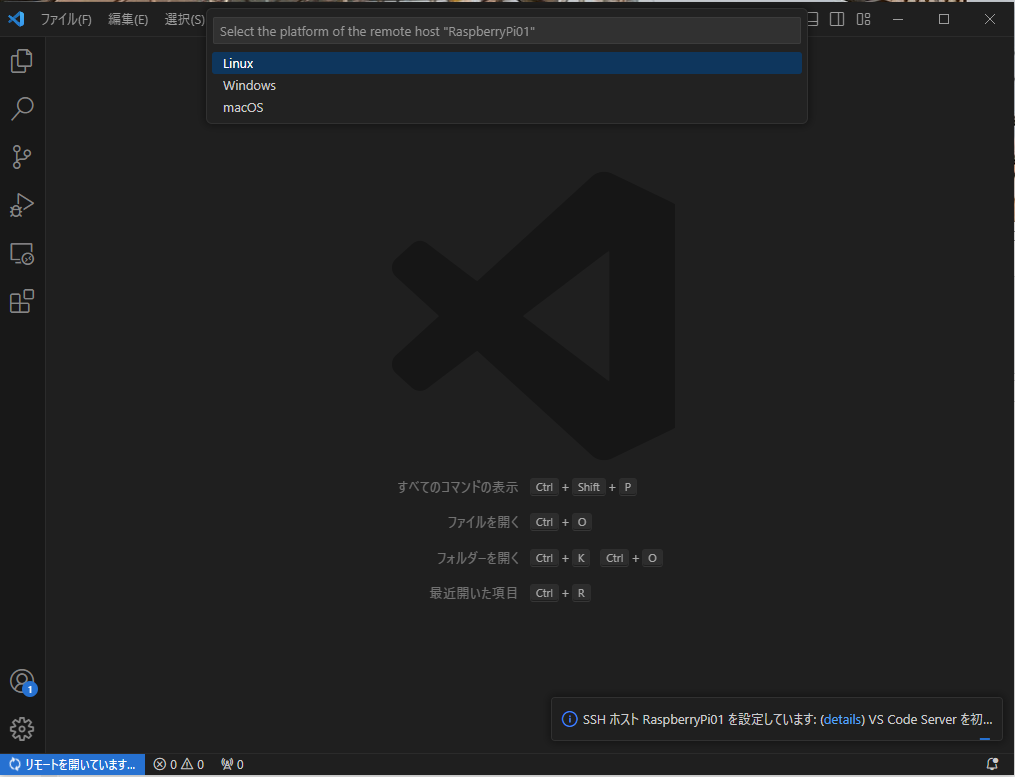Open the Manage gear icon

click(x=22, y=729)
